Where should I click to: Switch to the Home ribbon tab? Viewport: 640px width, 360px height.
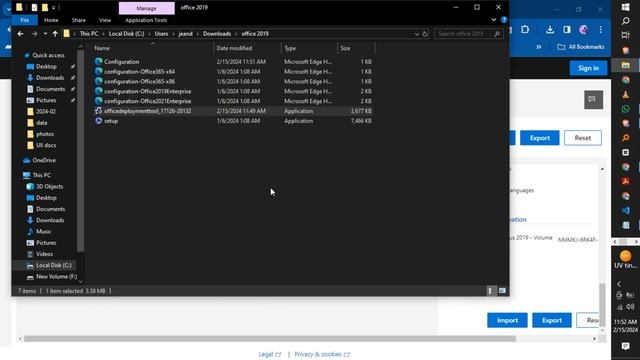51,20
